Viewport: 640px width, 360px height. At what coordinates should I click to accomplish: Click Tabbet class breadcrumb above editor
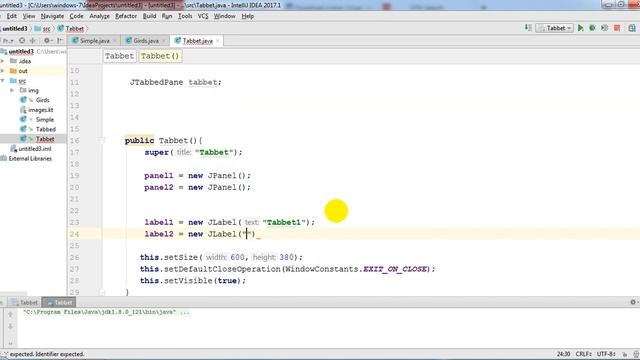(119, 56)
